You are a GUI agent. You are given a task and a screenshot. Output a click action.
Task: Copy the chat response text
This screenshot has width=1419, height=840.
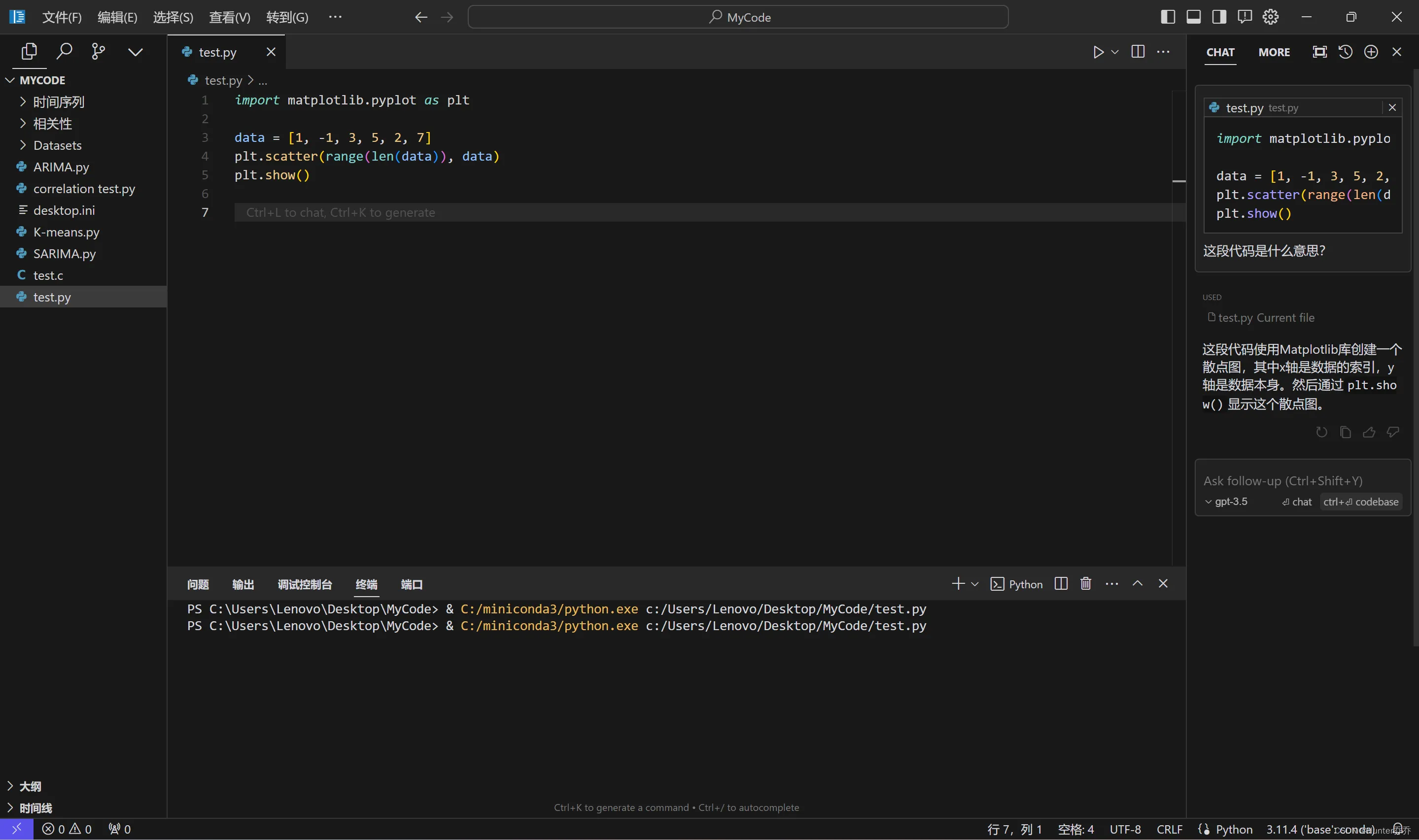[x=1346, y=433]
